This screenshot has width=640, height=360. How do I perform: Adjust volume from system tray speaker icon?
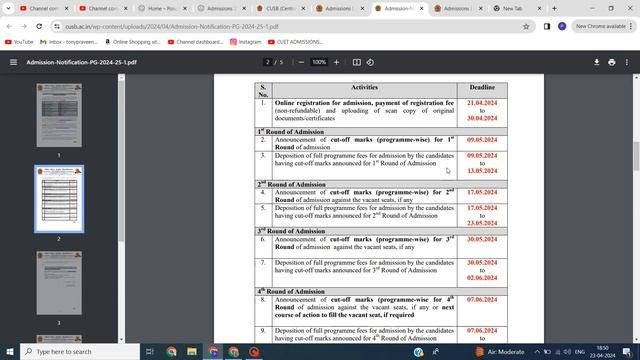pyautogui.click(x=567, y=351)
